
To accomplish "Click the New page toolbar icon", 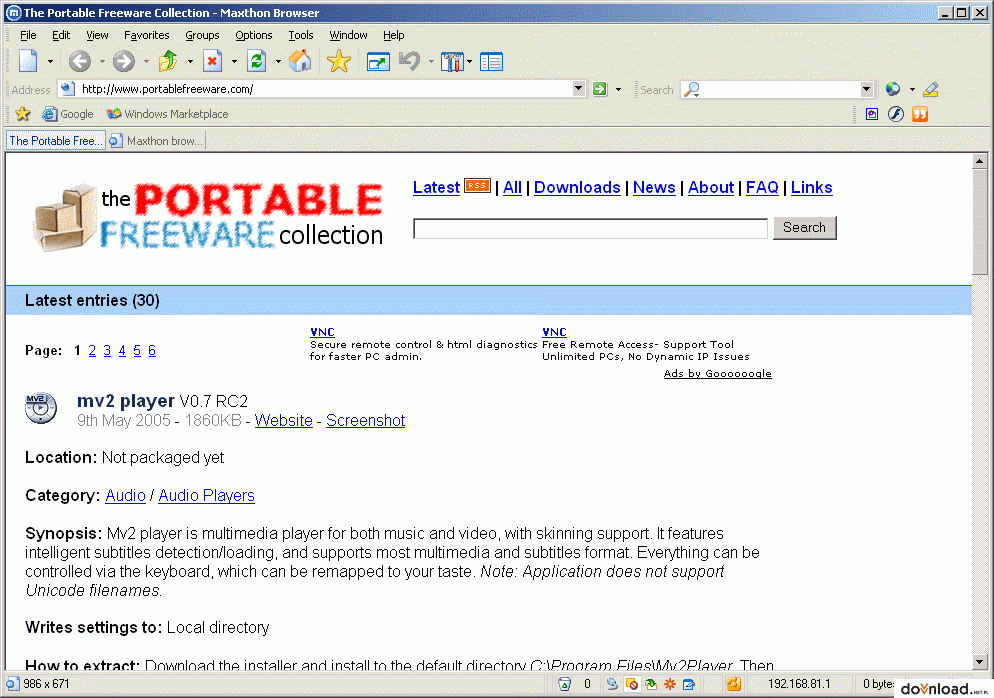I will [x=28, y=61].
